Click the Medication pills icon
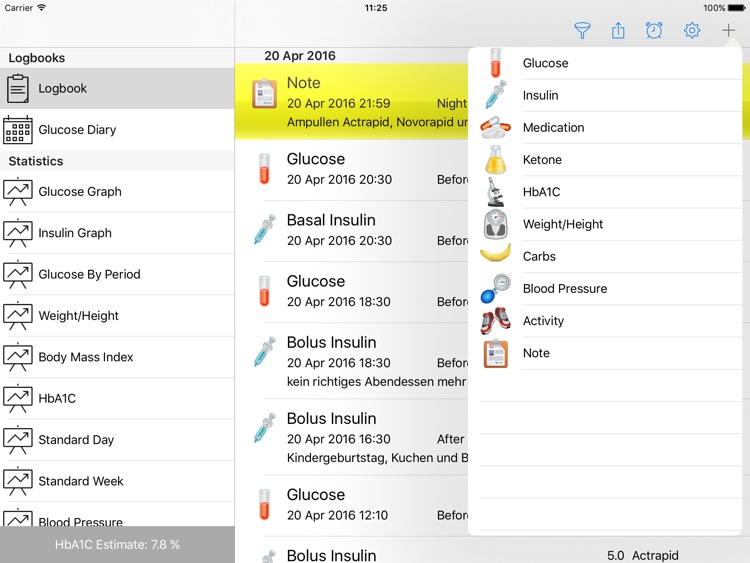750x563 pixels. 496,127
